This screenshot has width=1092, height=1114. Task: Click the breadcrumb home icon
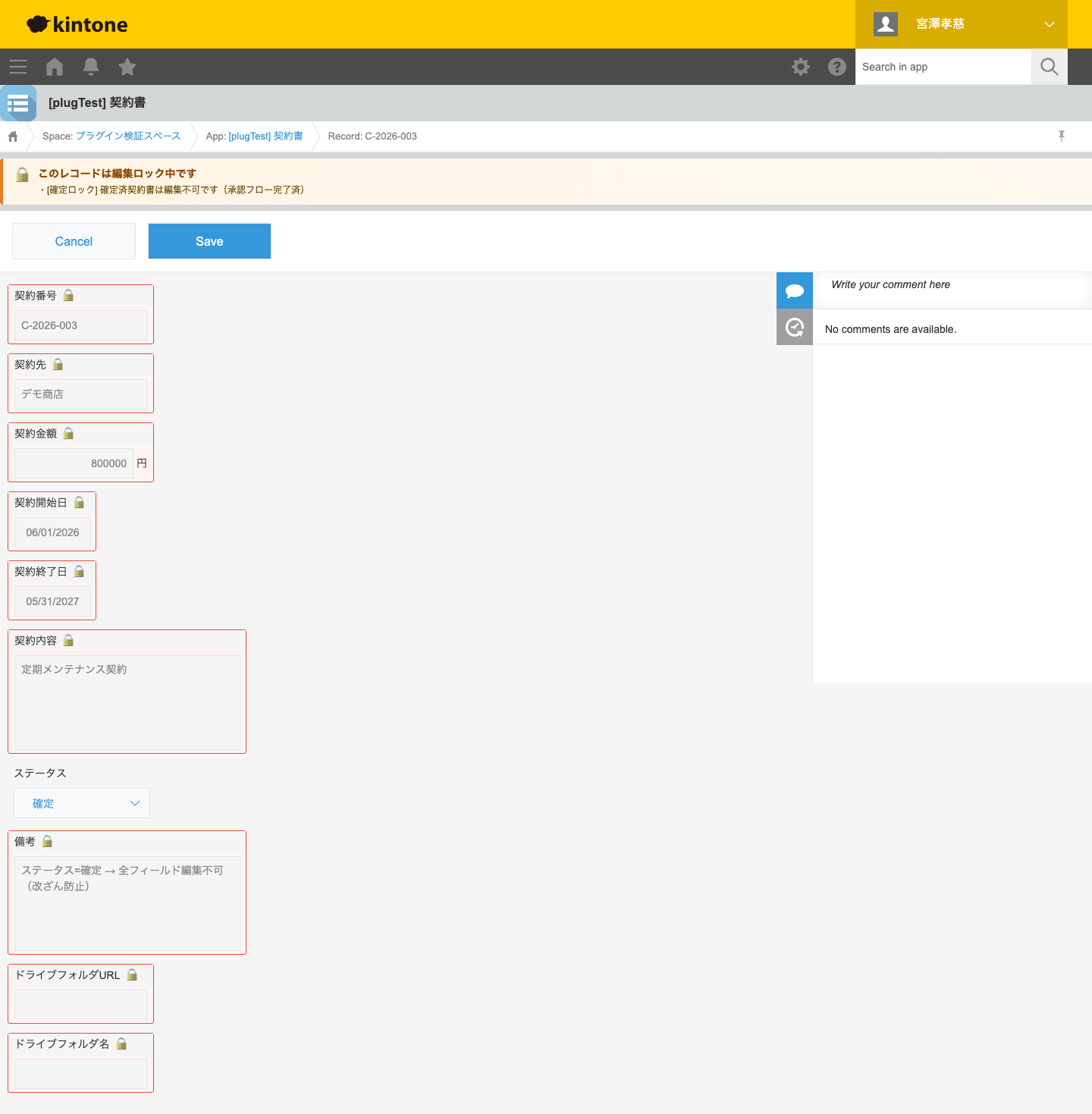coord(13,137)
